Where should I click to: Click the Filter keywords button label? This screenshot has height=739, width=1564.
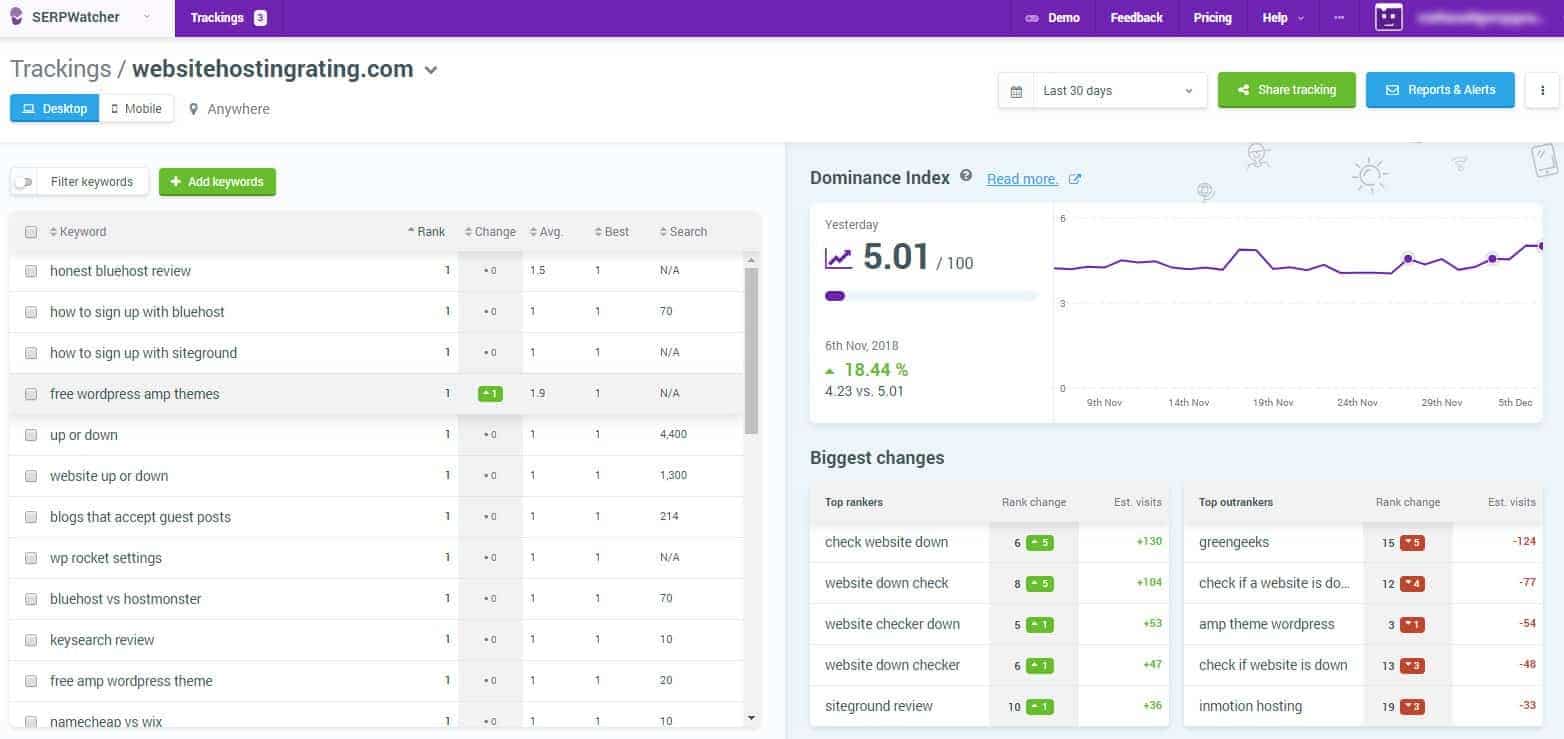point(91,182)
